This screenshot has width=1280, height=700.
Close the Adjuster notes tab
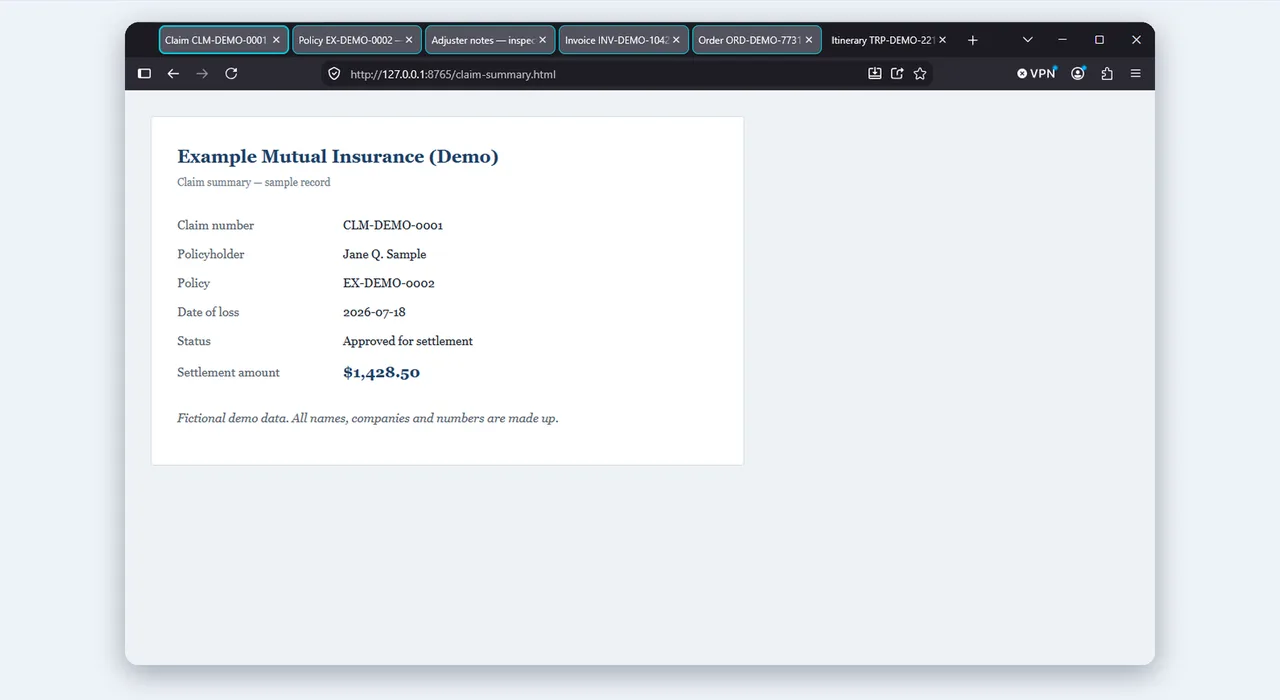tap(543, 40)
